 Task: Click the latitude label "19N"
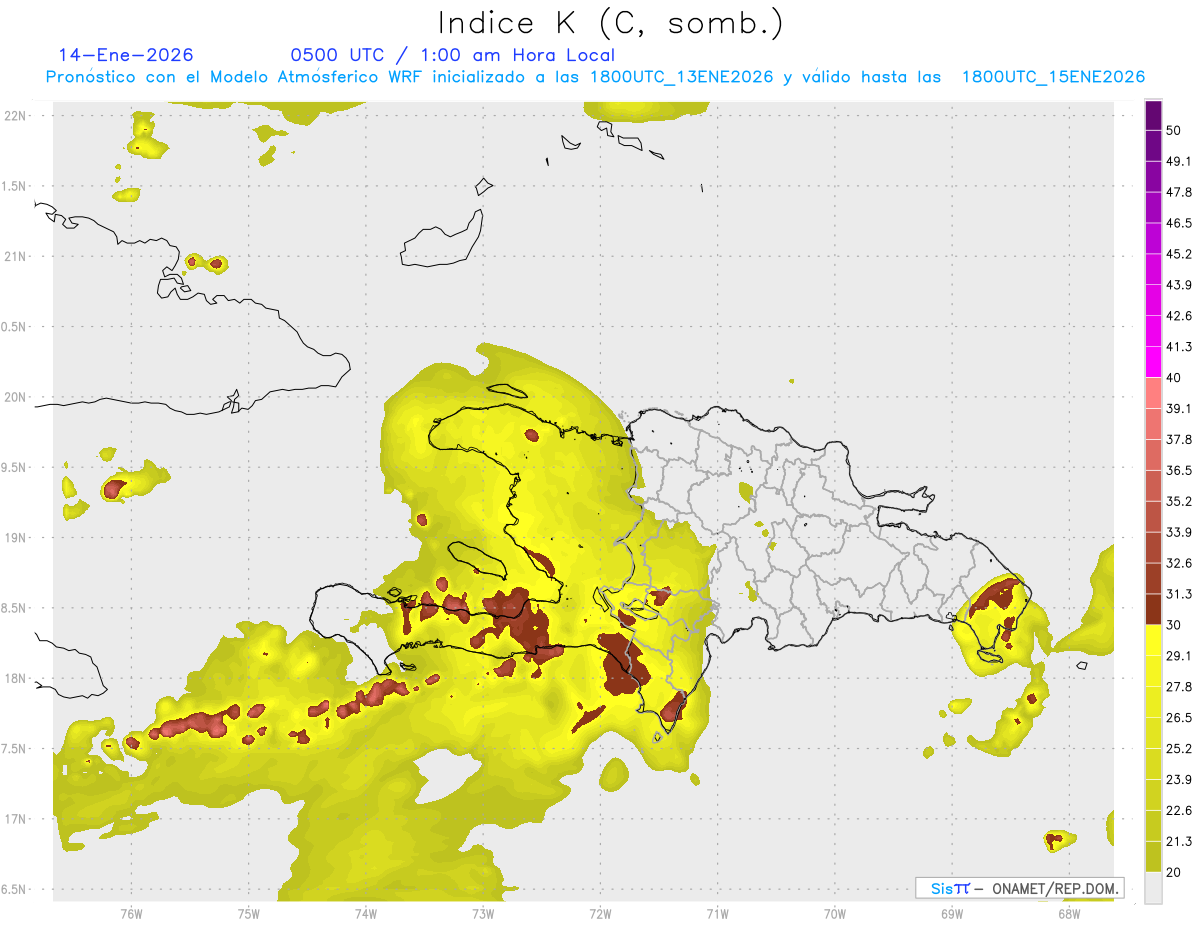[16, 538]
